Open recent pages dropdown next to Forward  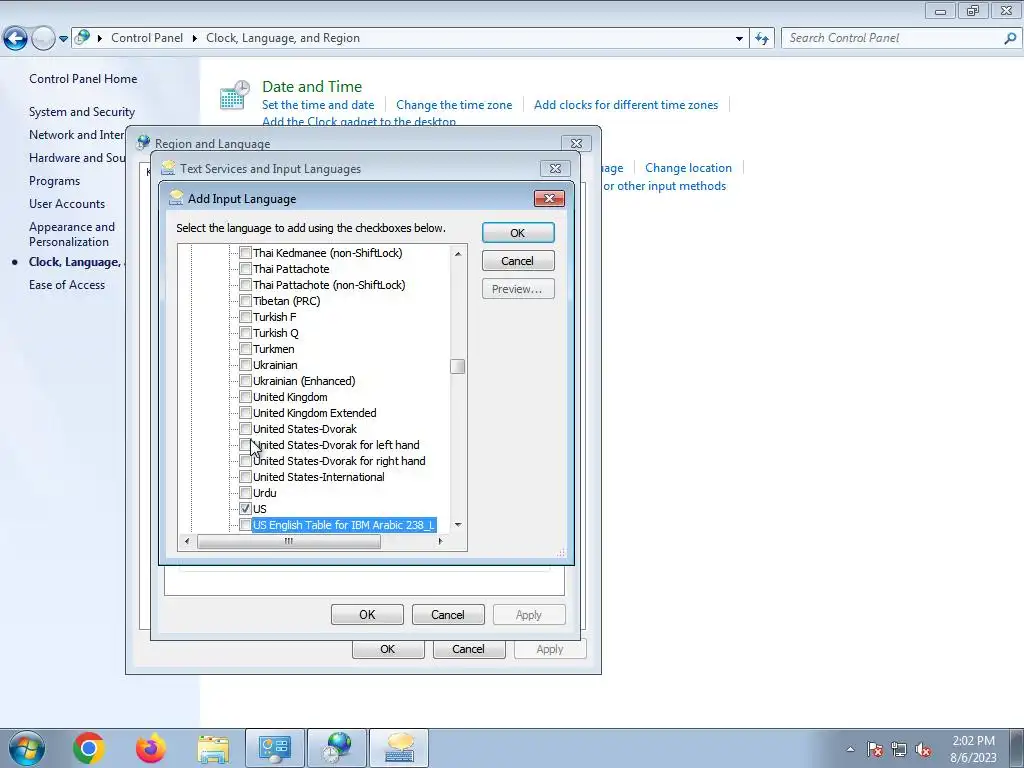pyautogui.click(x=63, y=39)
